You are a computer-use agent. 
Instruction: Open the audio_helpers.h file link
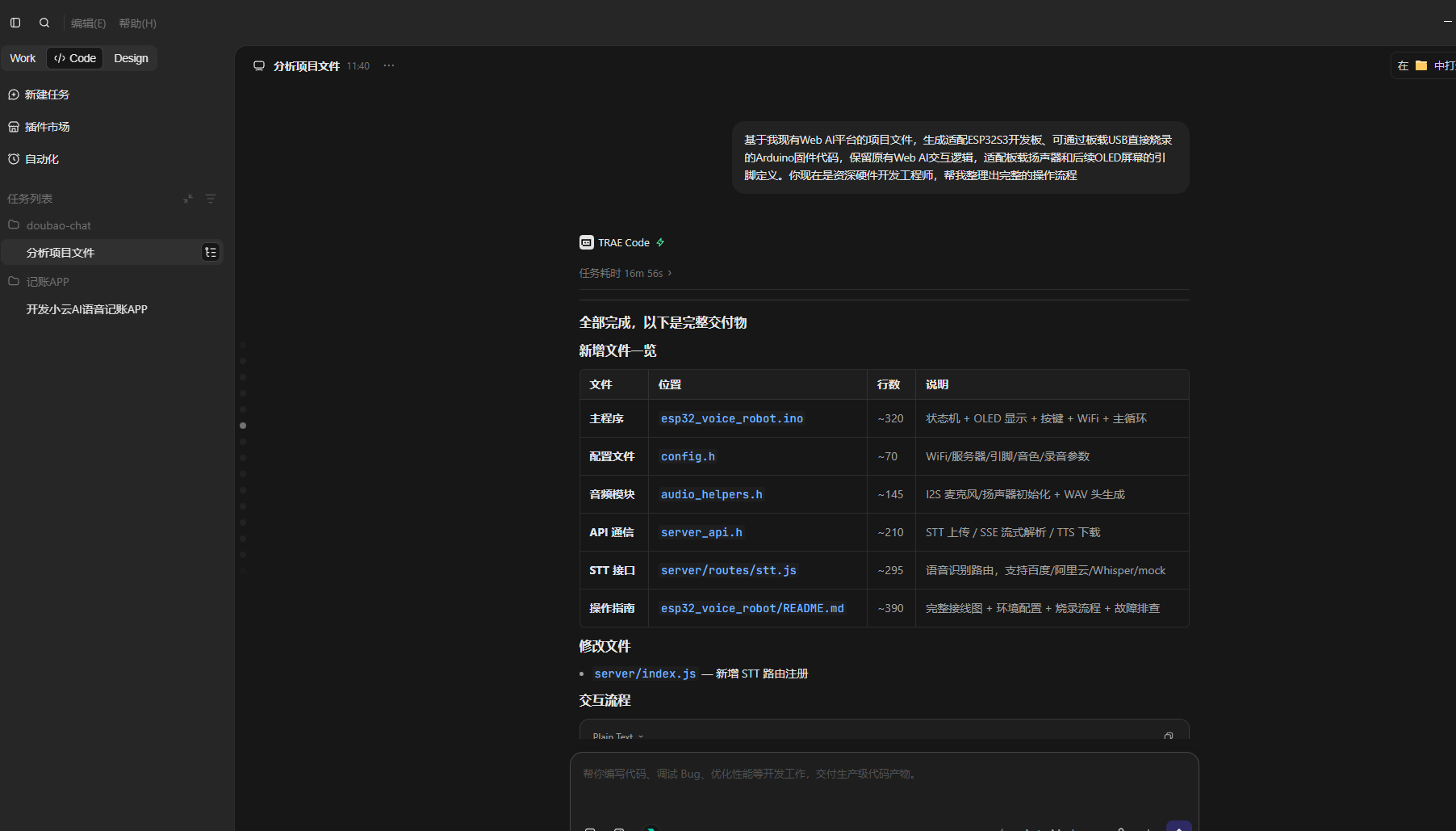pyautogui.click(x=712, y=494)
